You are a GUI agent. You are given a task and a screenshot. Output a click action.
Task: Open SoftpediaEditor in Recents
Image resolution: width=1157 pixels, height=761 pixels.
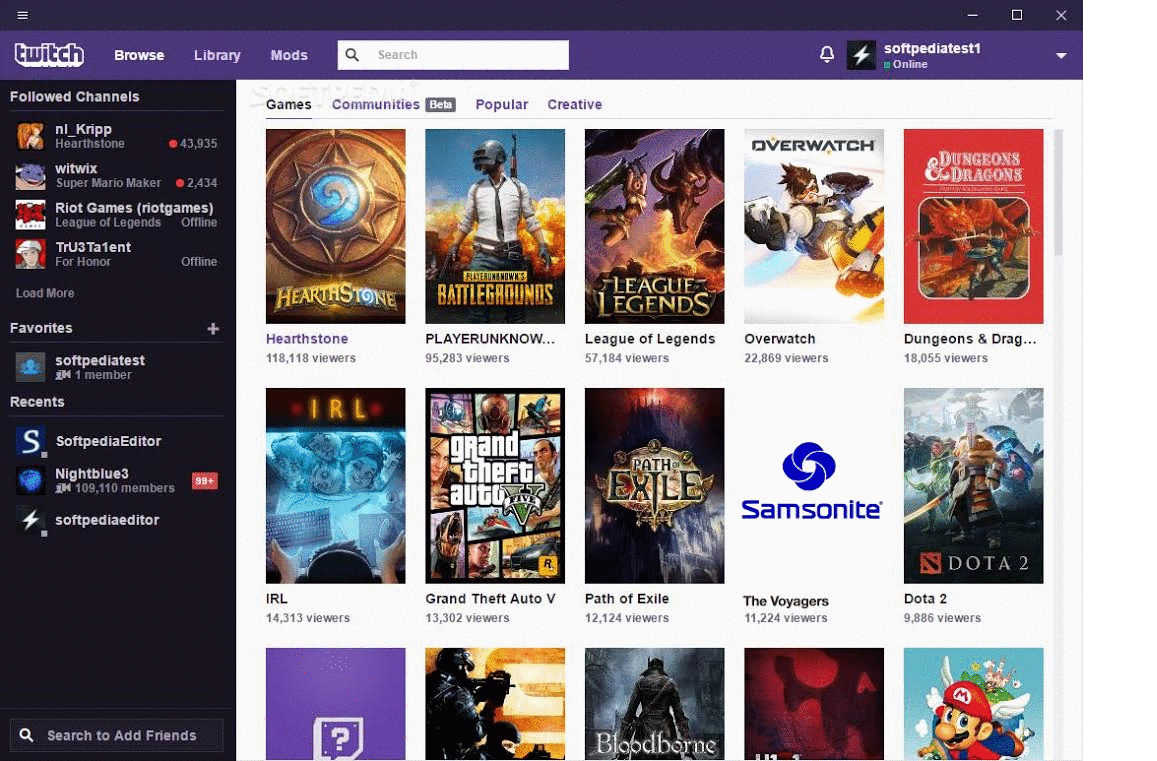tap(108, 441)
